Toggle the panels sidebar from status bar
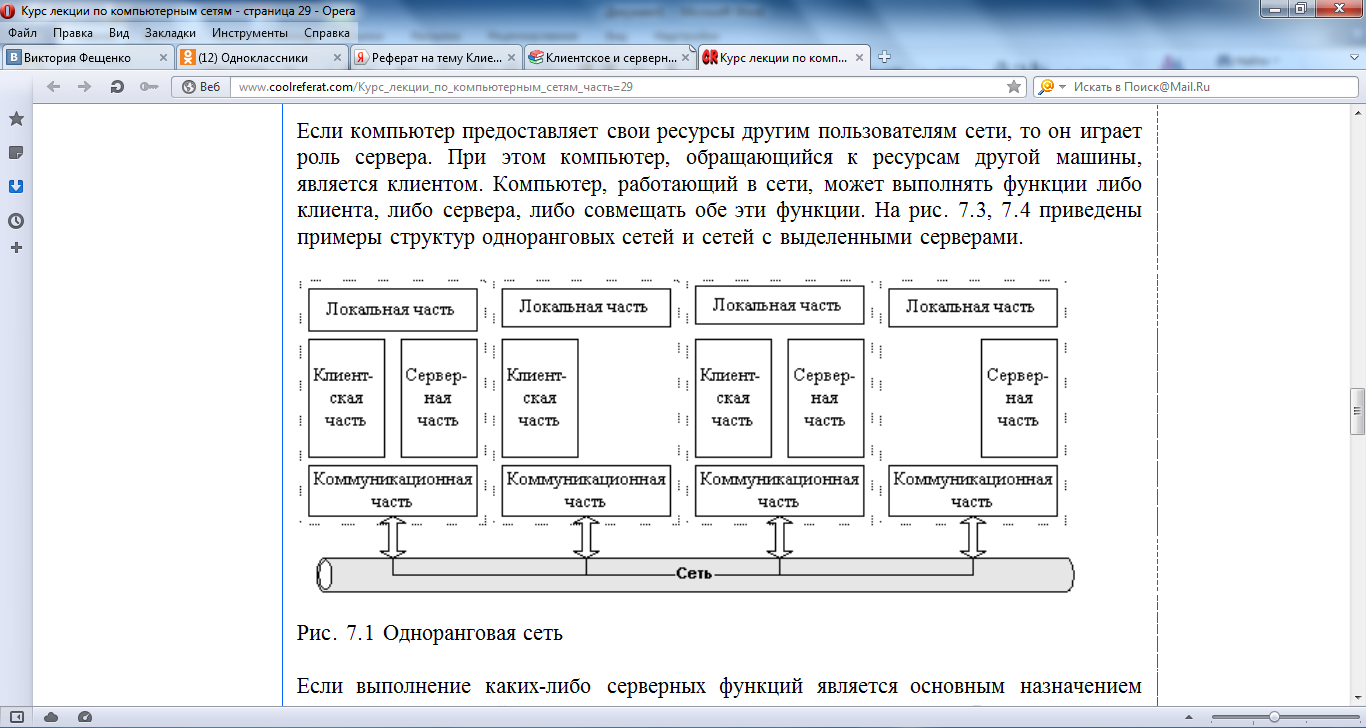Viewport: 1366px width, 728px height. [18, 717]
